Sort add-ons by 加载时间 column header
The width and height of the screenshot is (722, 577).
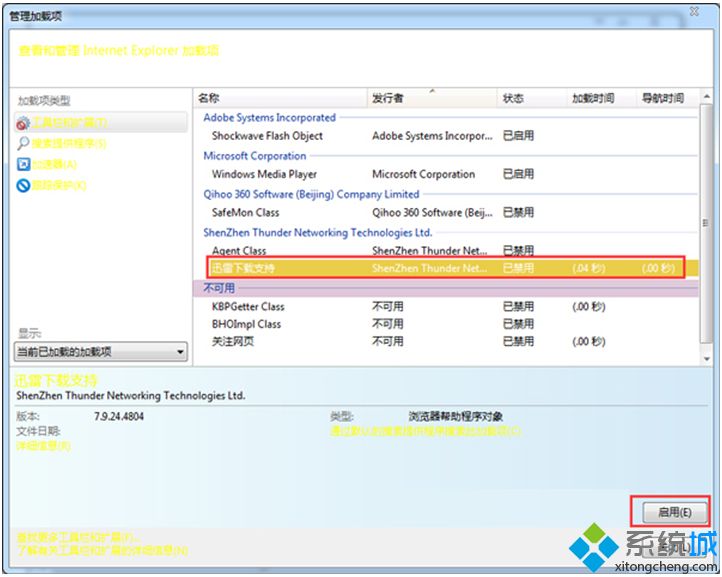[601, 98]
